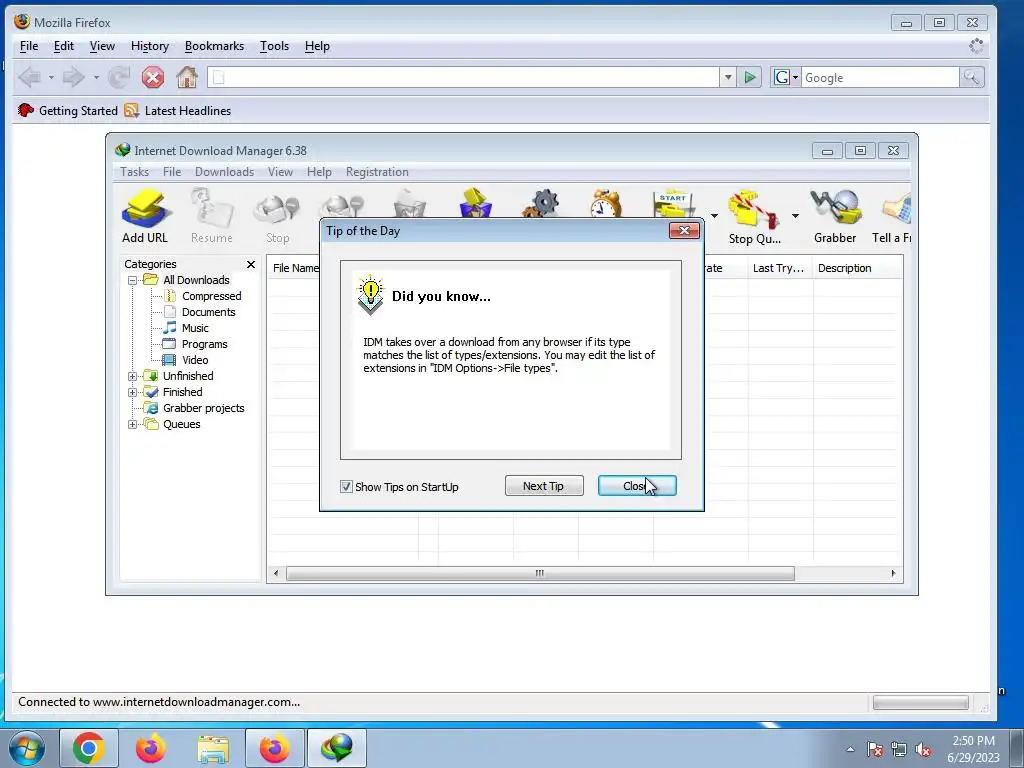1024x768 pixels.
Task: Open the Stop Queue dropdown arrow
Action: [x=795, y=216]
